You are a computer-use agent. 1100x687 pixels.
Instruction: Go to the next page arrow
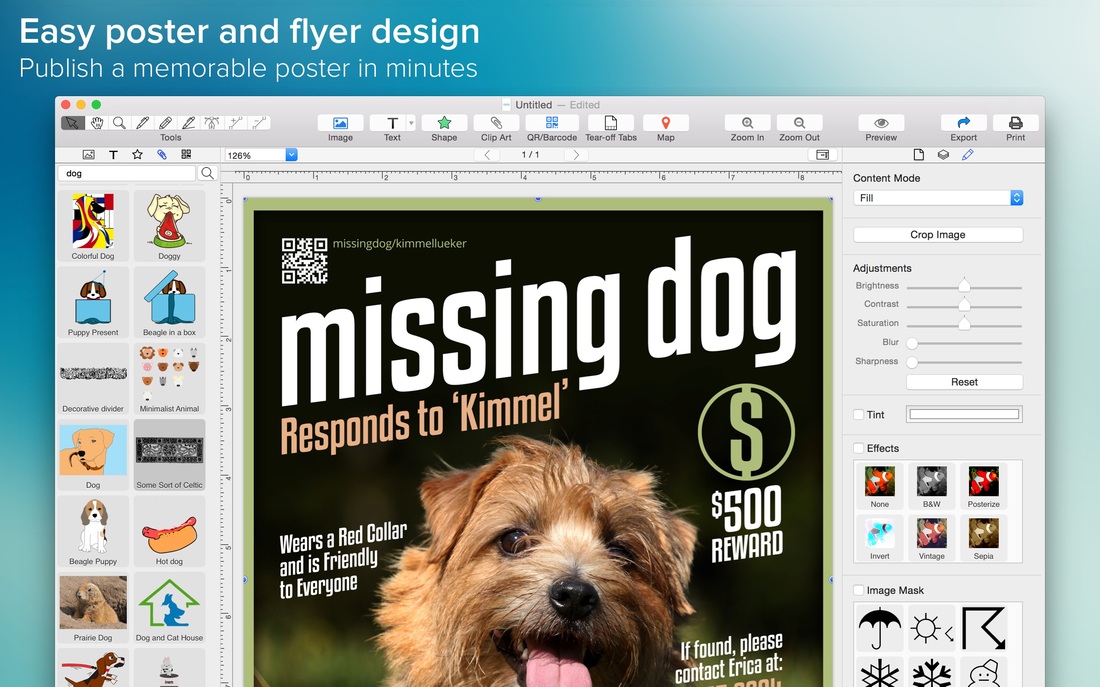[576, 155]
